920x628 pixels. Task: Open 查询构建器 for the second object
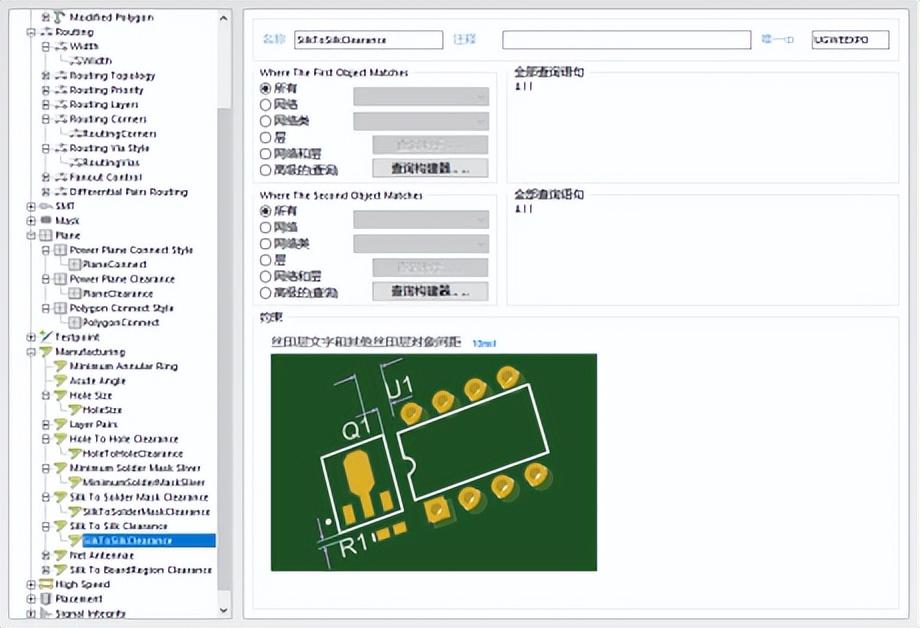[x=430, y=292]
